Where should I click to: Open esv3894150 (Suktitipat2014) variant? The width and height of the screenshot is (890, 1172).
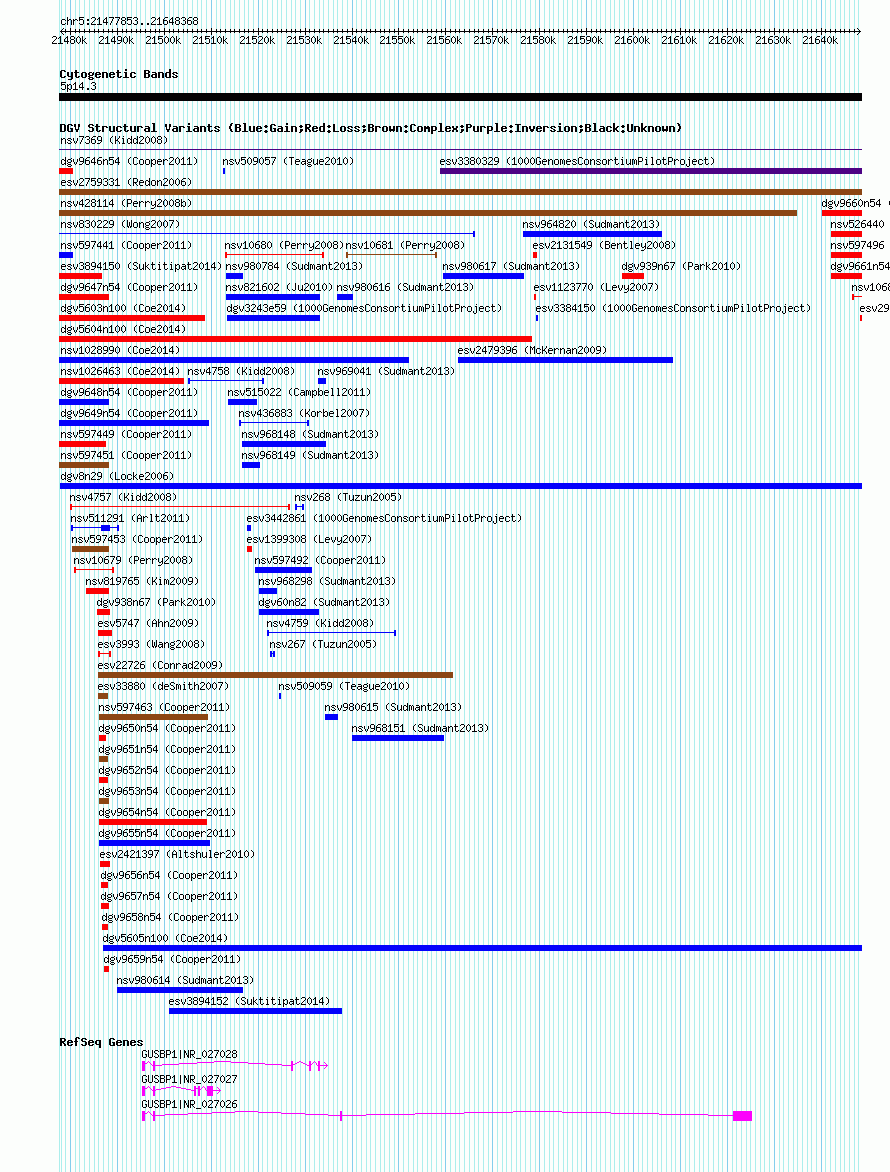[x=141, y=266]
